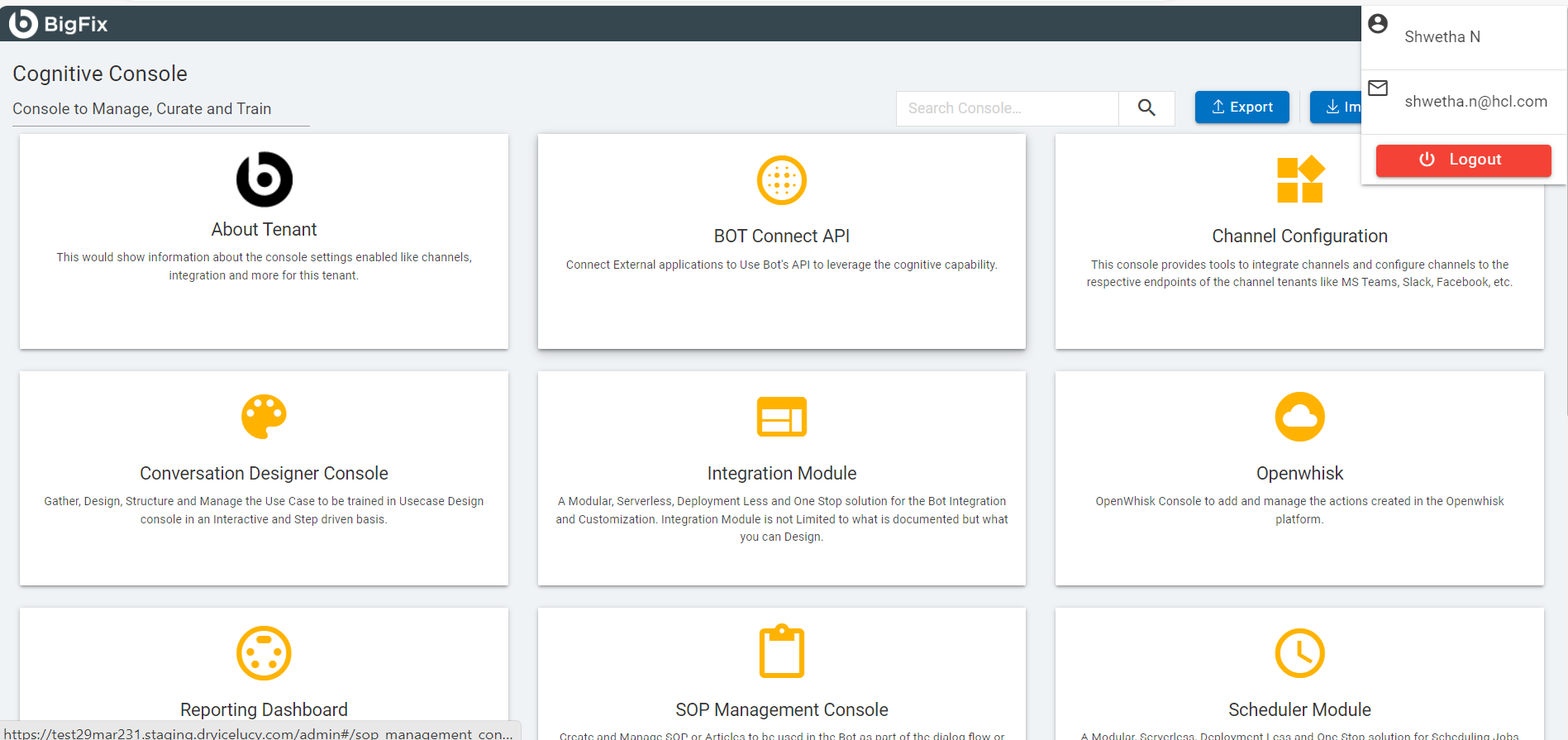Open the Integration Module title
This screenshot has width=1568, height=740.
(x=782, y=473)
